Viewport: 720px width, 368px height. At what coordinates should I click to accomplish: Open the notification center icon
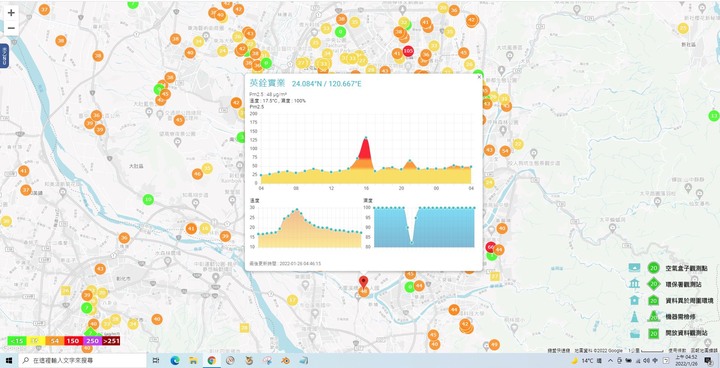coord(710,361)
